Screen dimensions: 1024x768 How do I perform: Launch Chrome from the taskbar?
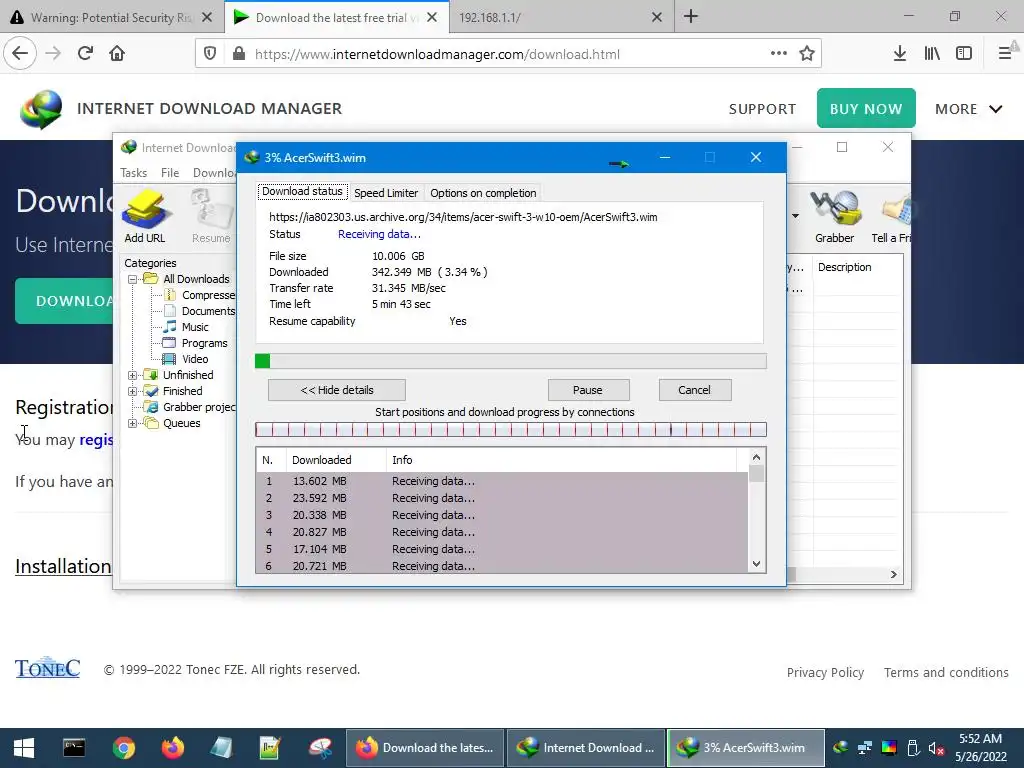pos(123,748)
